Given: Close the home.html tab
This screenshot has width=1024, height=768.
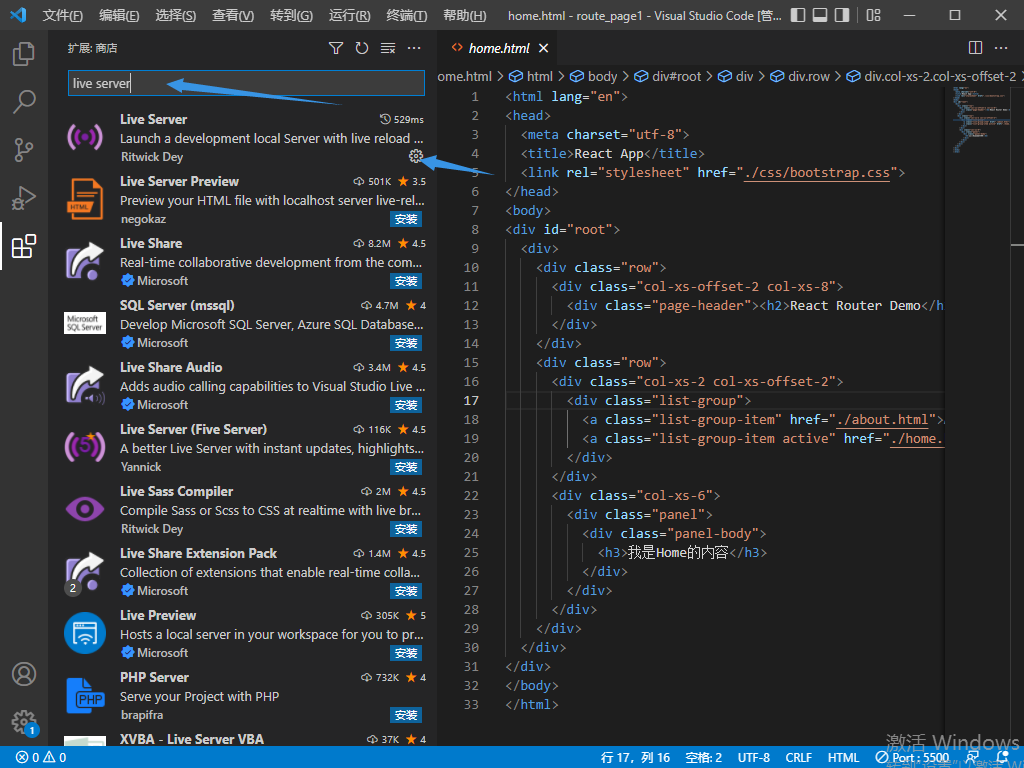Looking at the screenshot, I should tap(543, 48).
